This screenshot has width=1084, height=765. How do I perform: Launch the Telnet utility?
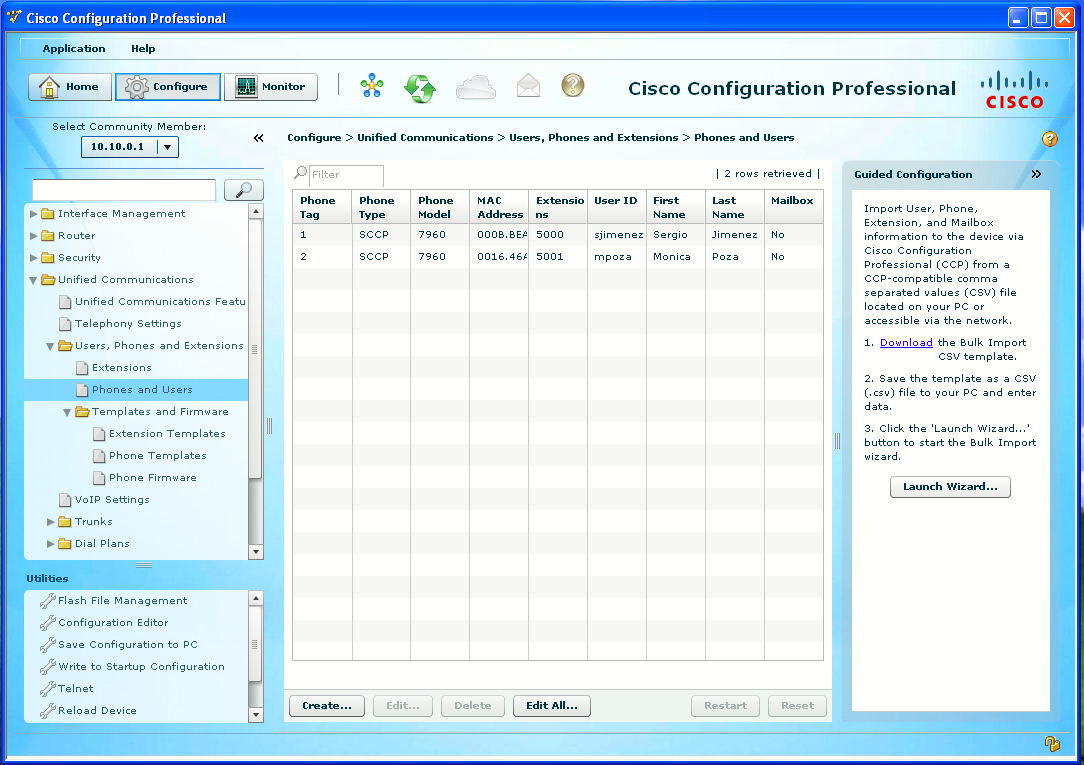pos(75,689)
